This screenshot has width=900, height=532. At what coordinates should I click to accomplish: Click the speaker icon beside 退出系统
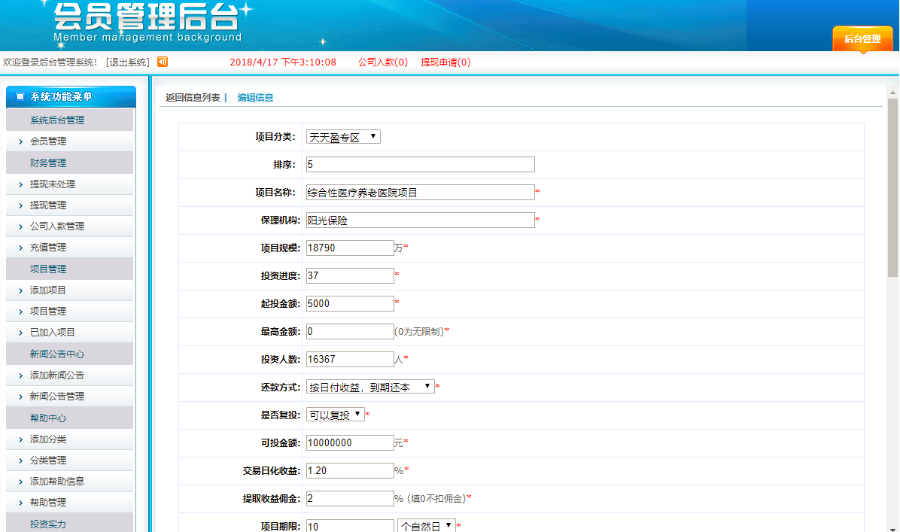click(x=163, y=62)
